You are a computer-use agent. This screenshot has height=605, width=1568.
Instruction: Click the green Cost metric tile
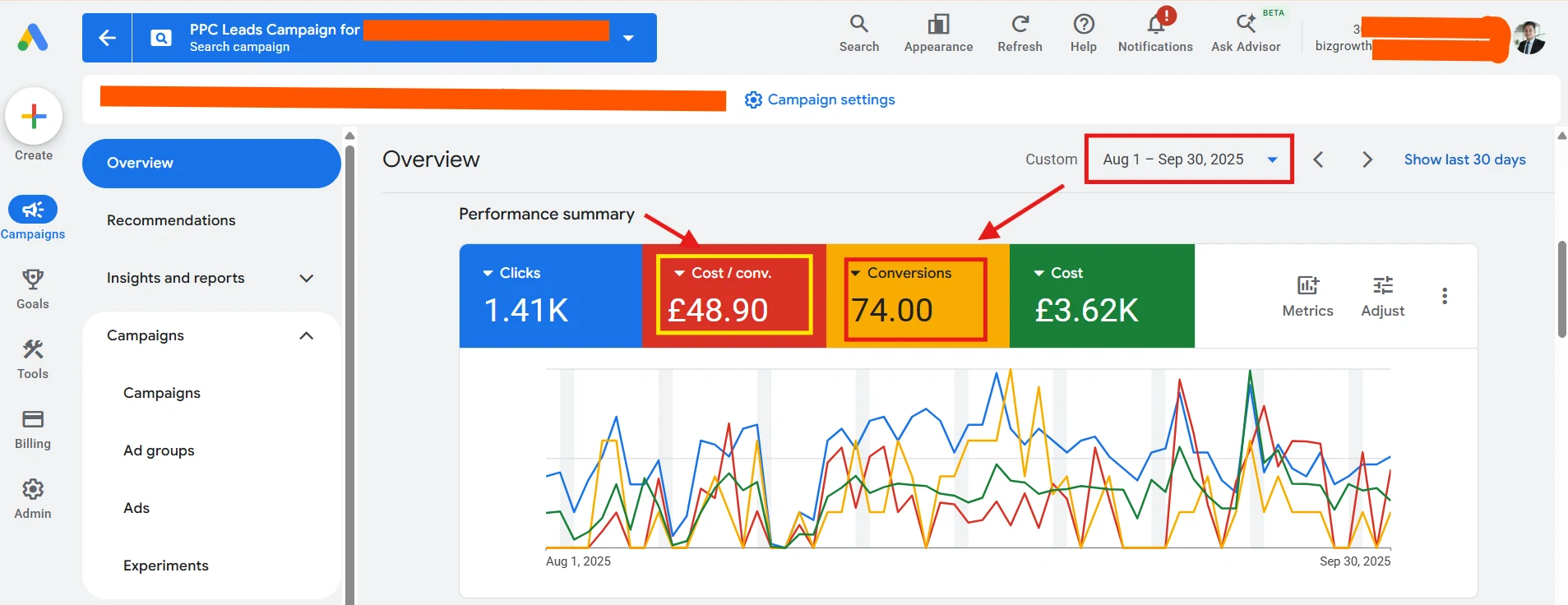pyautogui.click(x=1102, y=296)
